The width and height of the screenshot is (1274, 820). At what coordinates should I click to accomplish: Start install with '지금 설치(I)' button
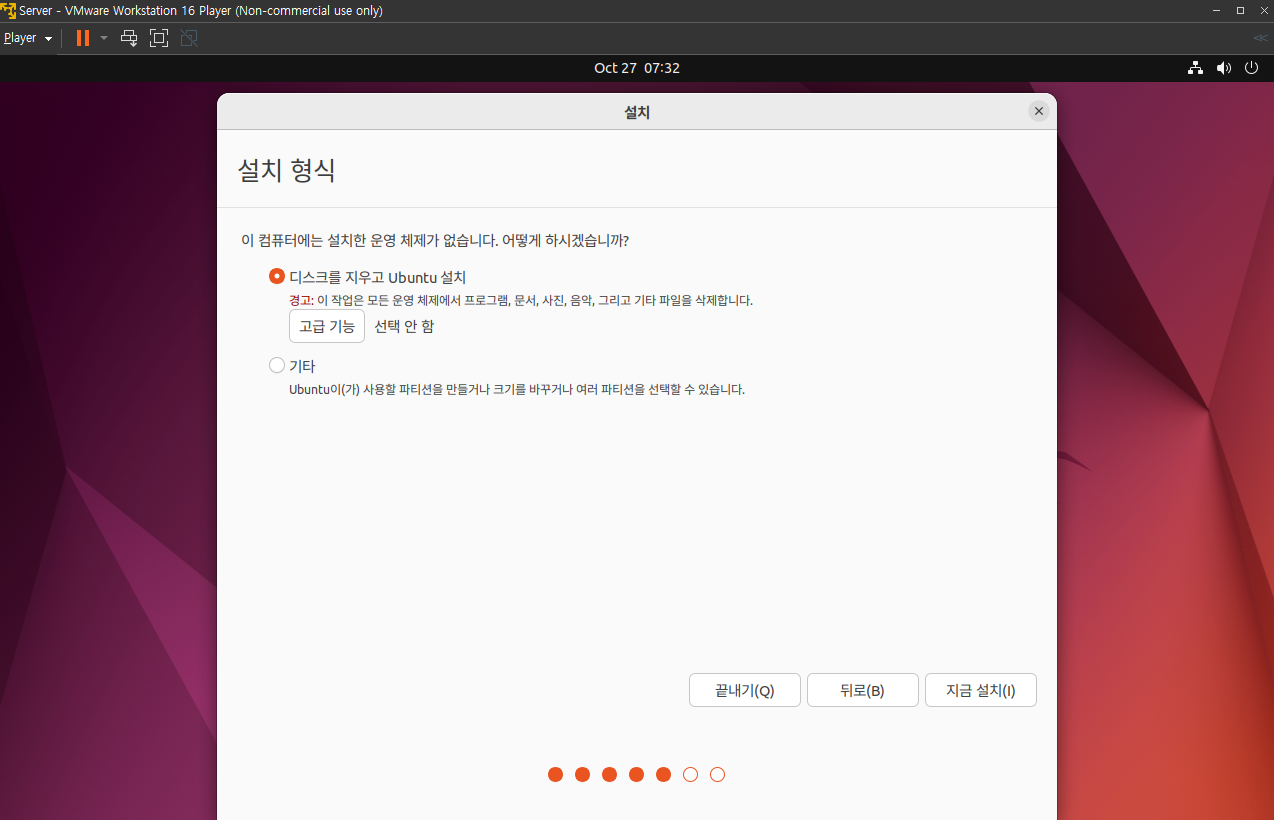pyautogui.click(x=981, y=690)
